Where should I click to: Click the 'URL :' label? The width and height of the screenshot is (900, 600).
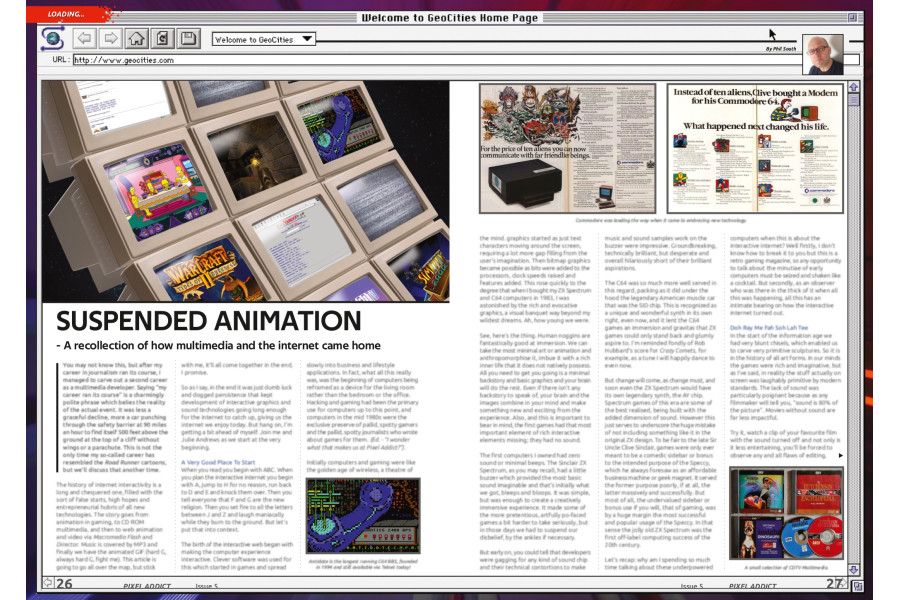click(x=61, y=59)
